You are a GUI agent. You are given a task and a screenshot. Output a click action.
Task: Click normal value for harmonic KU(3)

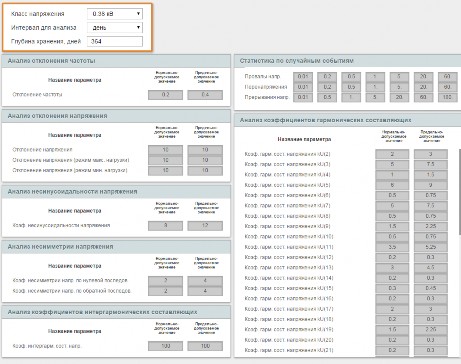[x=392, y=164]
